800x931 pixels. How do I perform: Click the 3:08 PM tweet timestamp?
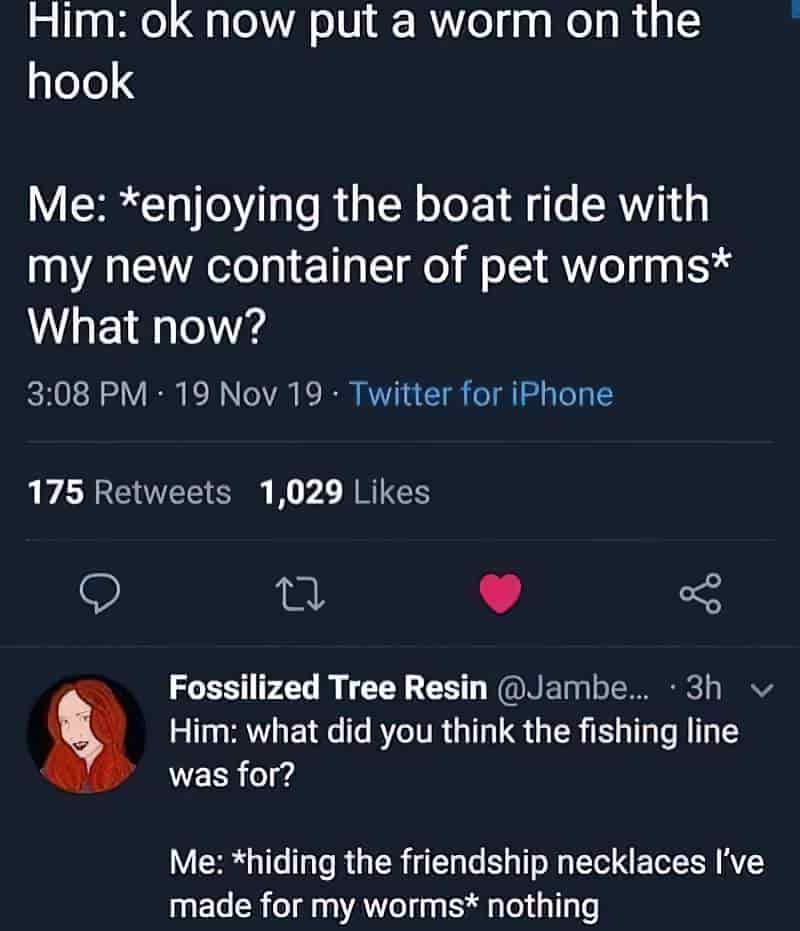coord(87,394)
